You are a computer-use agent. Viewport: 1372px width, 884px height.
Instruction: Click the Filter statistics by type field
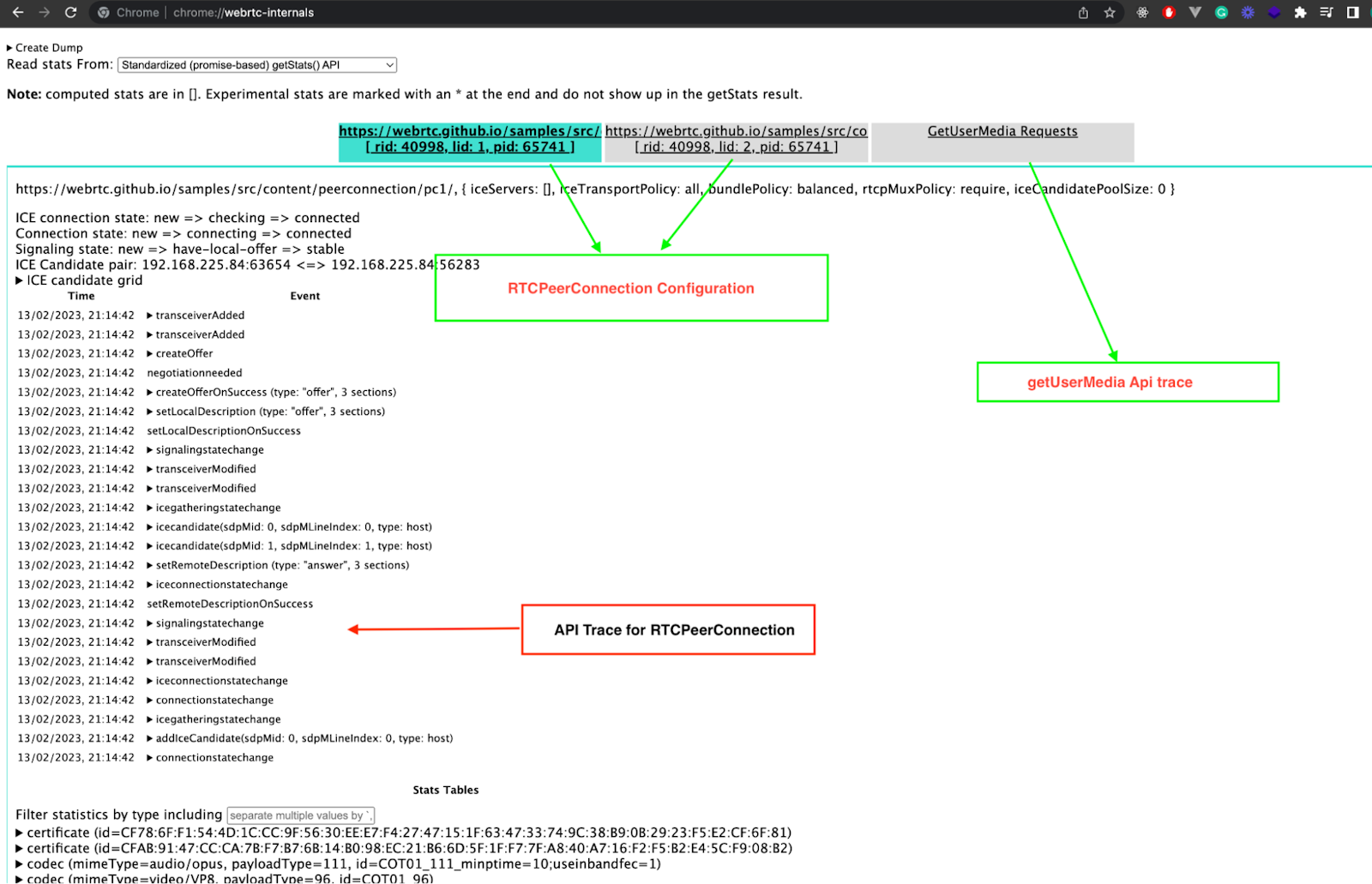(300, 815)
